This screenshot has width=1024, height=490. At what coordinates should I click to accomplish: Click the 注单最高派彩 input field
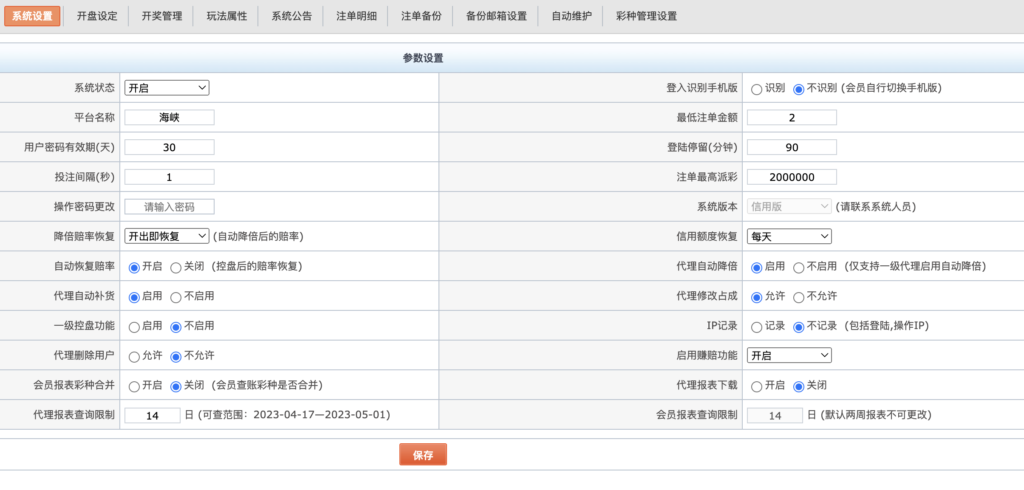(x=791, y=177)
